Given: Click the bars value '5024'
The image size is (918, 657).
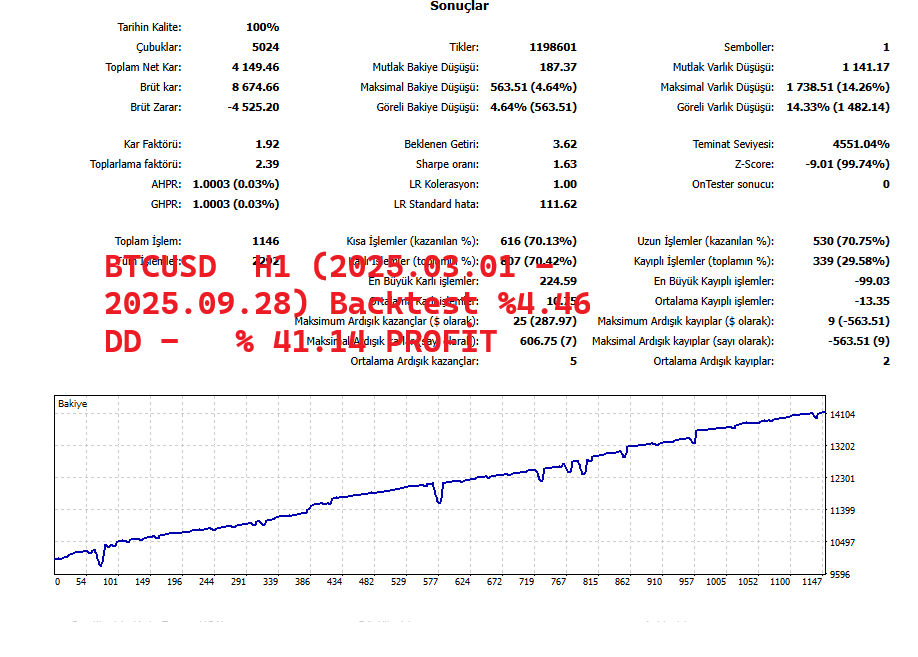Looking at the screenshot, I should (265, 47).
